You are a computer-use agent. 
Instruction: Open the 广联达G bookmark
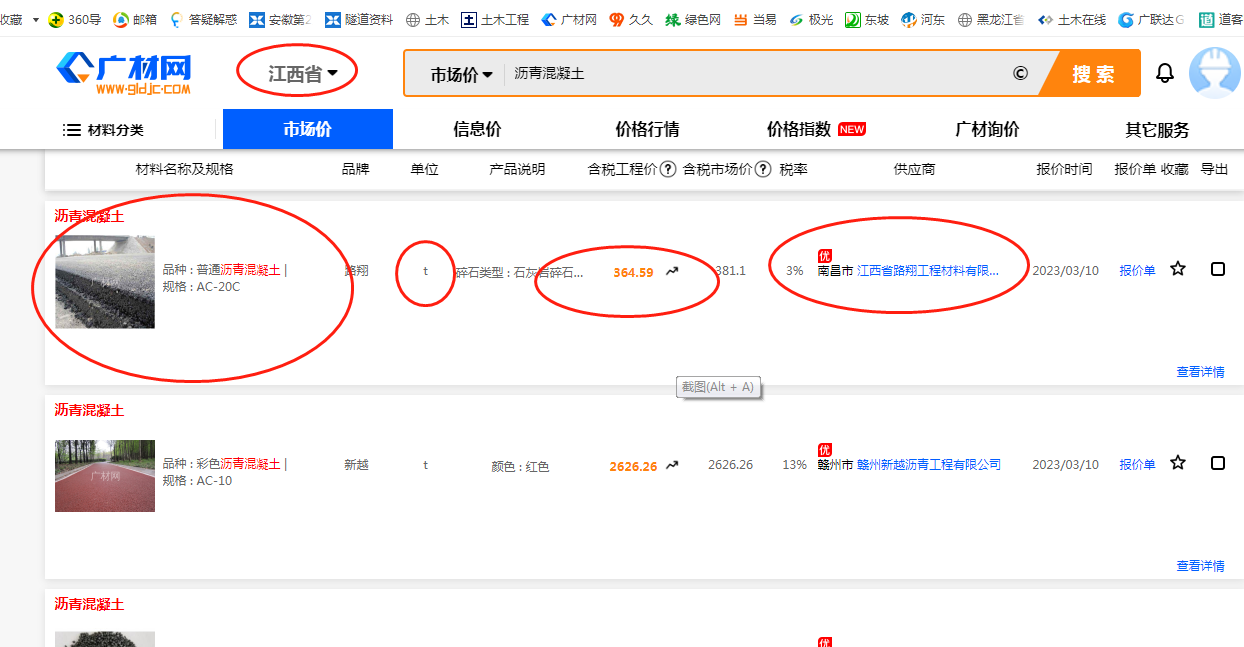point(1151,19)
